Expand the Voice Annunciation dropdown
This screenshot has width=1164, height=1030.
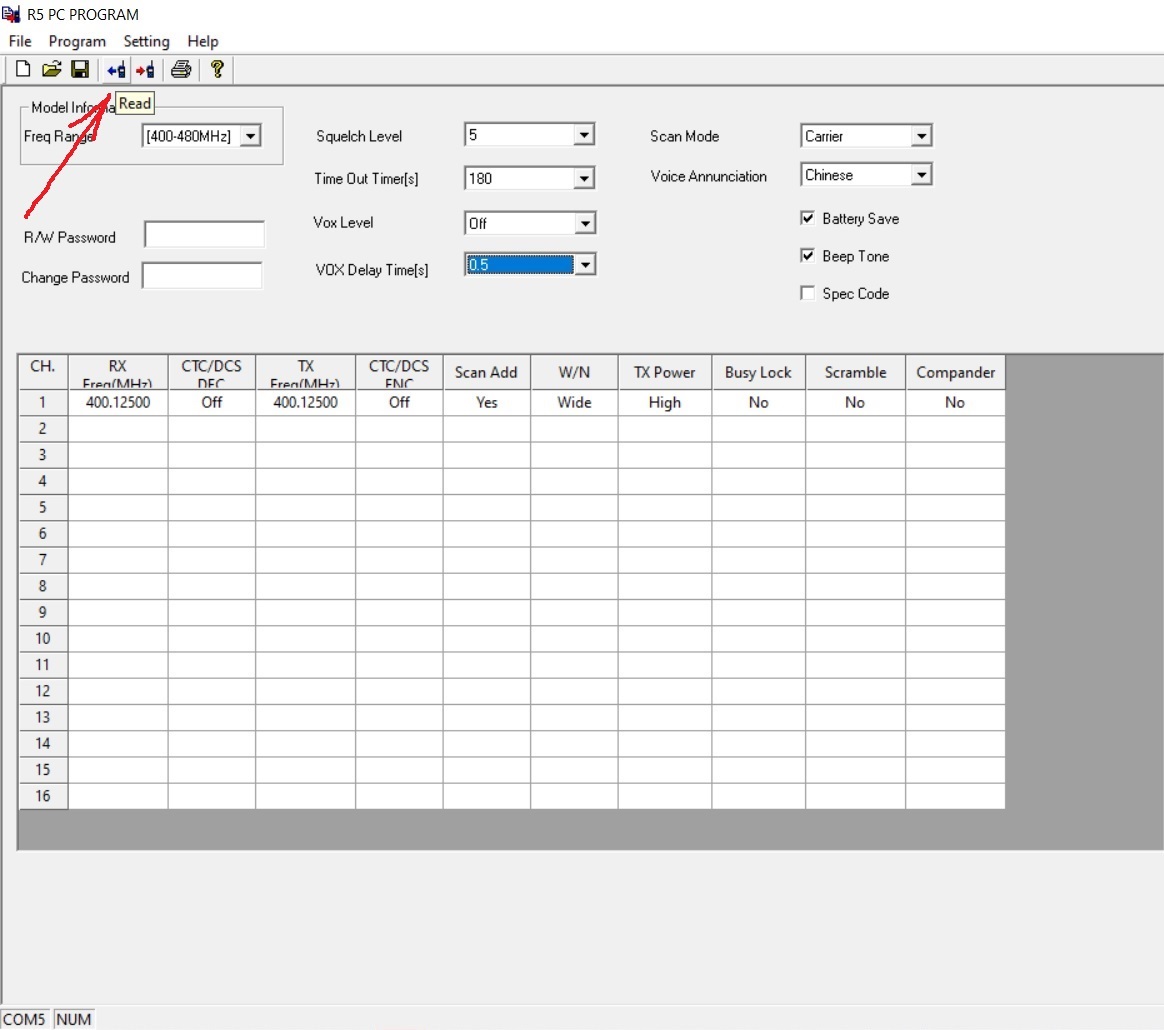(x=921, y=175)
